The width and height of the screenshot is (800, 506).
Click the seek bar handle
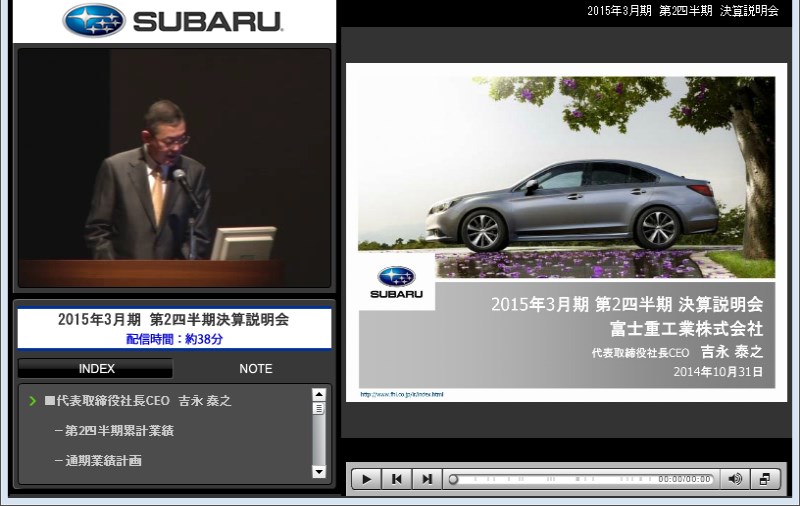pos(453,479)
